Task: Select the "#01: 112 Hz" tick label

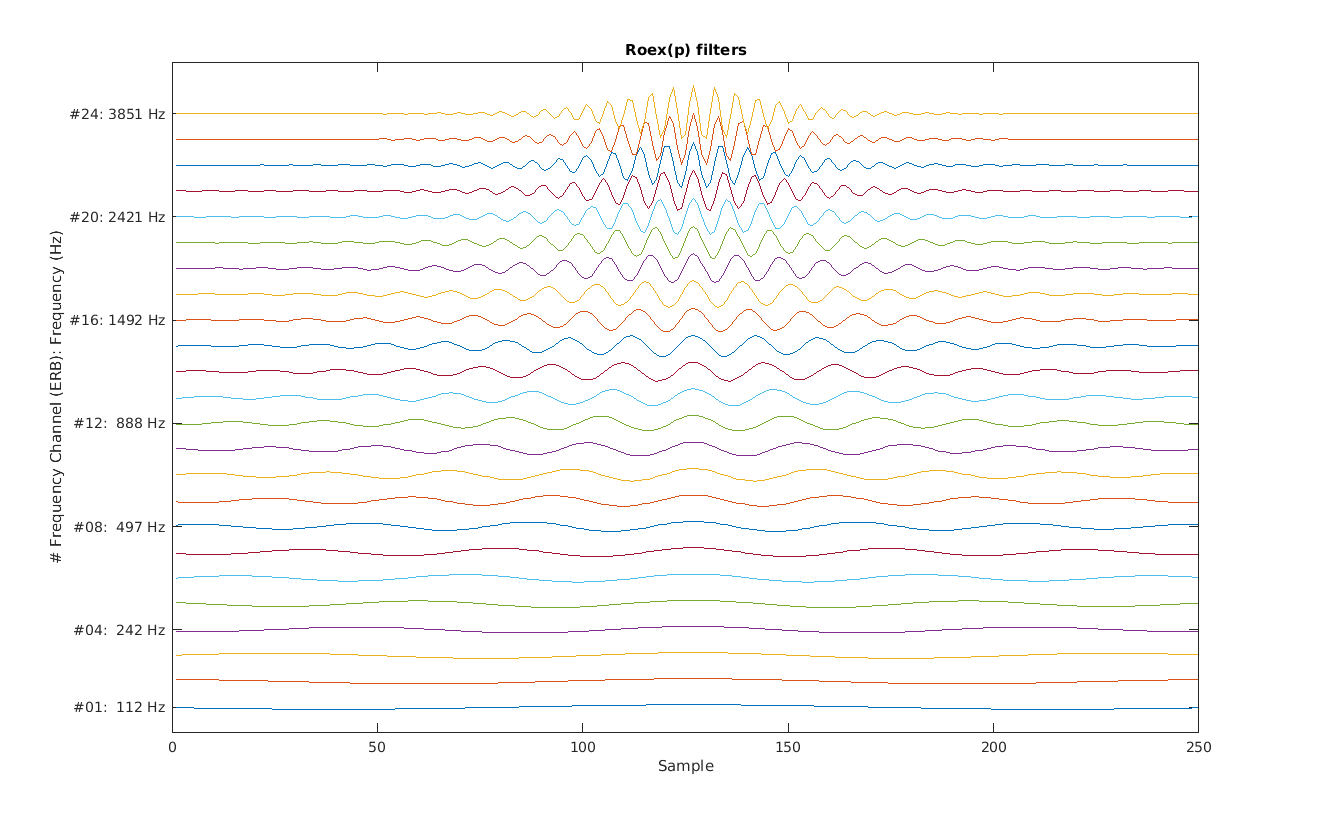Action: pyautogui.click(x=119, y=708)
